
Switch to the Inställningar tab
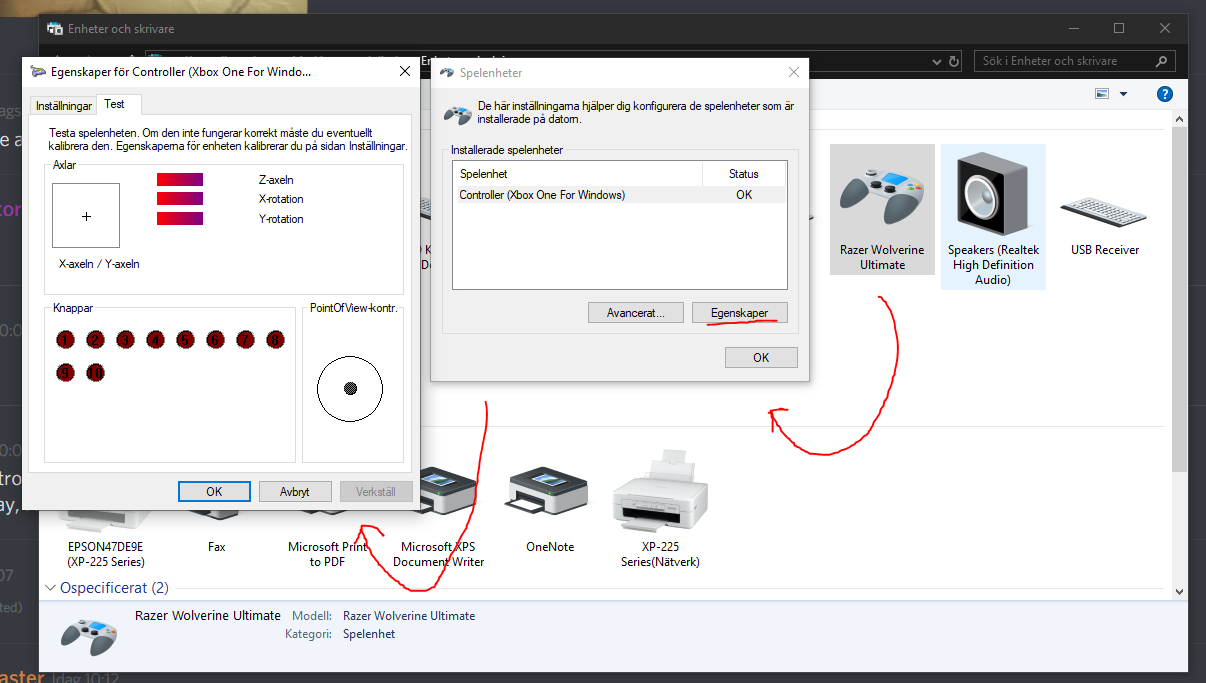click(63, 105)
